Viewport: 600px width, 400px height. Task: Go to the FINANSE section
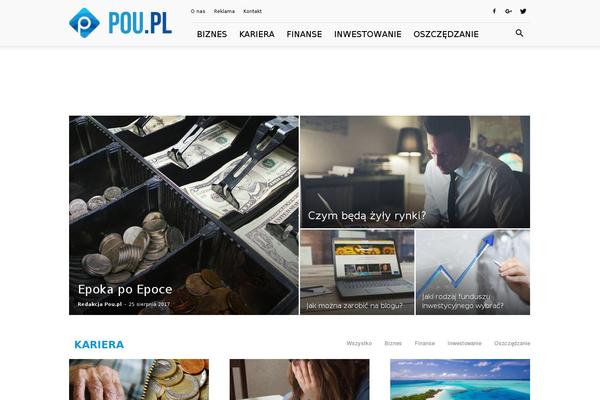304,34
